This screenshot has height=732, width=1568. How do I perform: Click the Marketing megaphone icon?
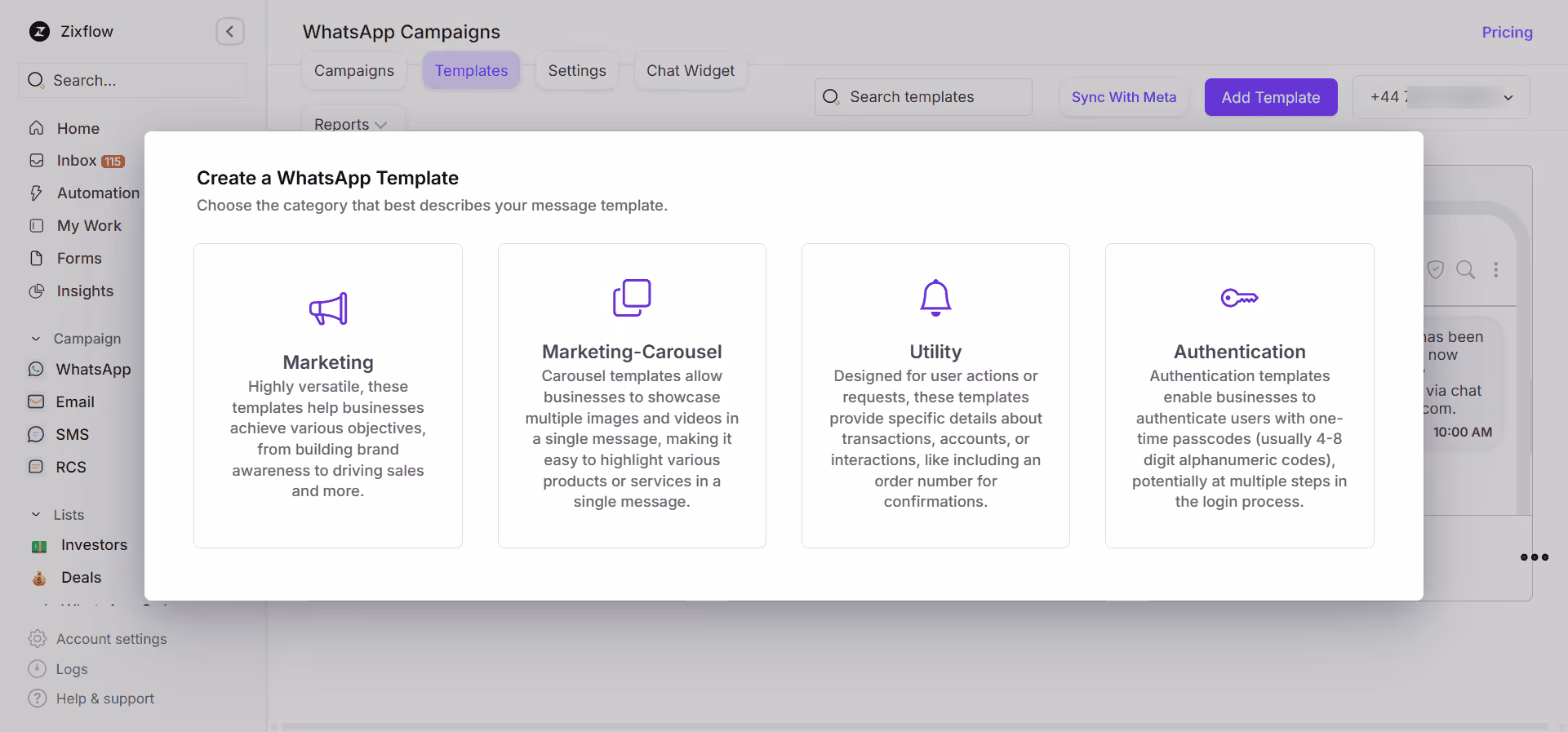point(328,308)
